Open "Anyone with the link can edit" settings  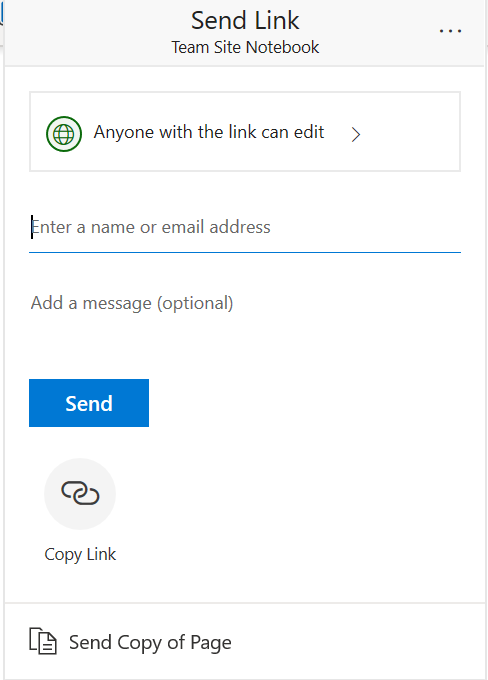pyautogui.click(x=245, y=131)
